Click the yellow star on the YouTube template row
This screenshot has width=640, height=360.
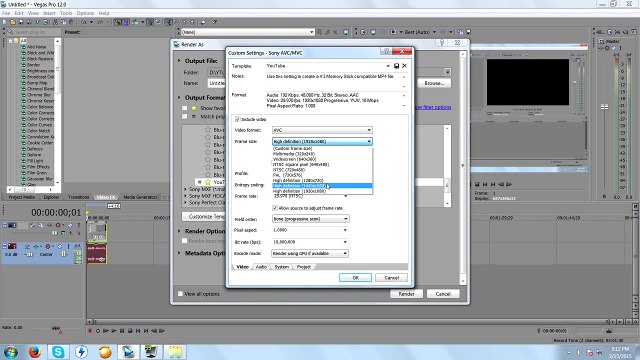coord(208,182)
